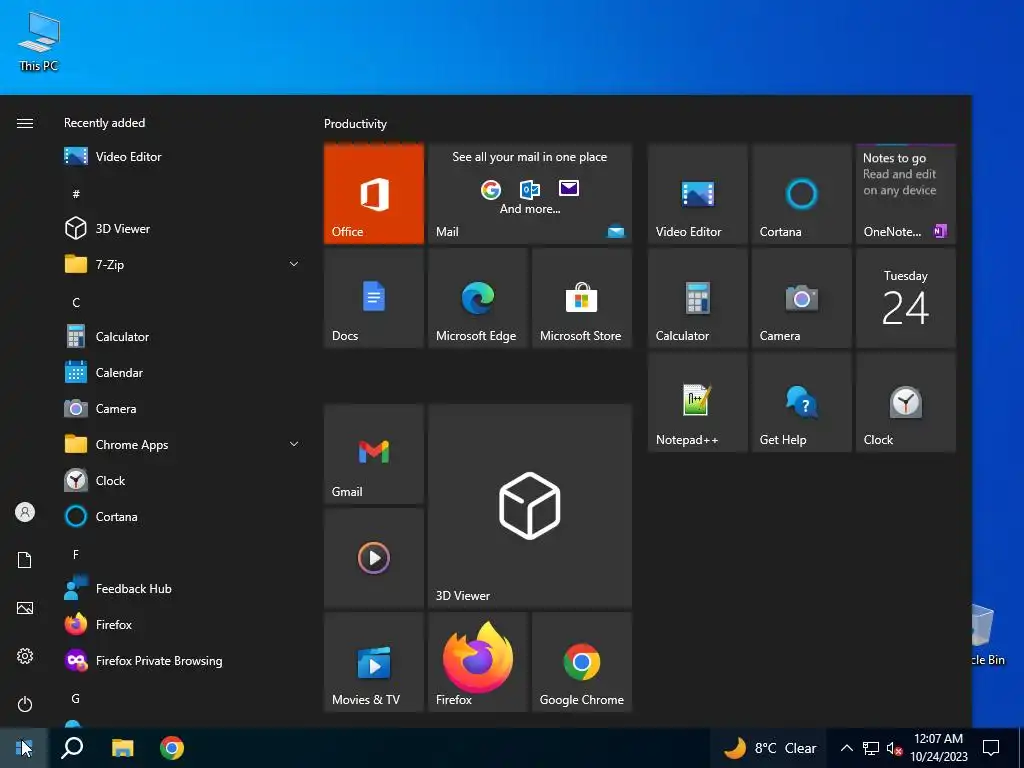Open the Cortana tile
The image size is (1024, 768).
tap(801, 194)
